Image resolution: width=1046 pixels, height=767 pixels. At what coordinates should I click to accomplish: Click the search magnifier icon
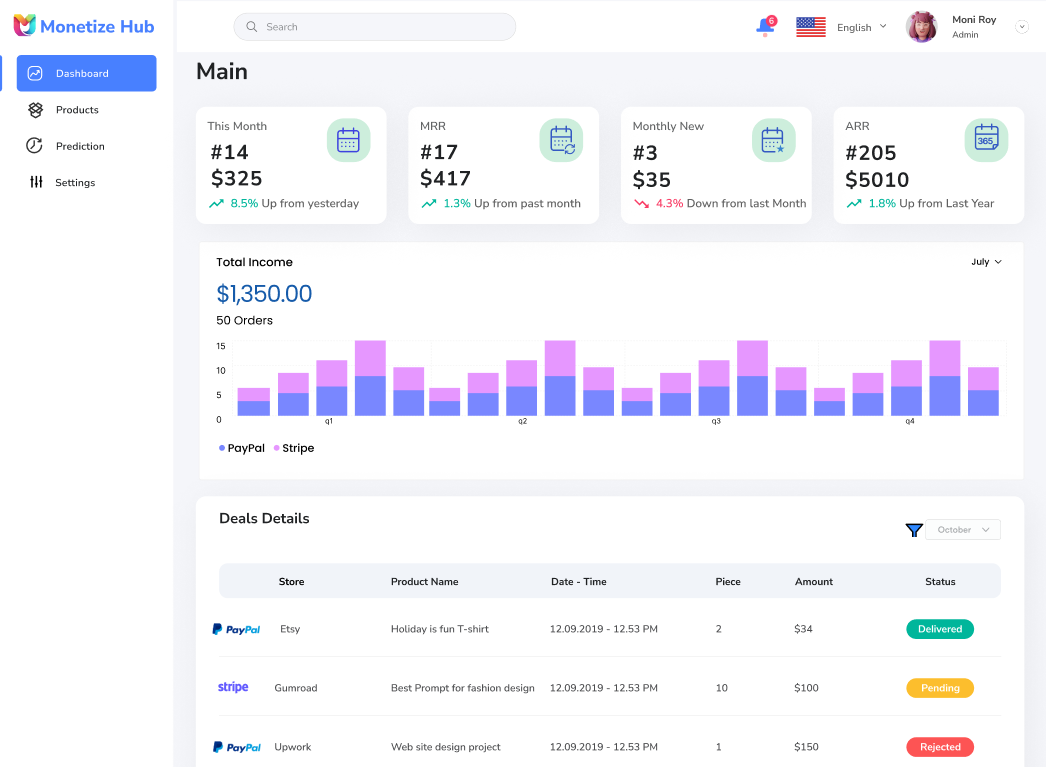(251, 27)
